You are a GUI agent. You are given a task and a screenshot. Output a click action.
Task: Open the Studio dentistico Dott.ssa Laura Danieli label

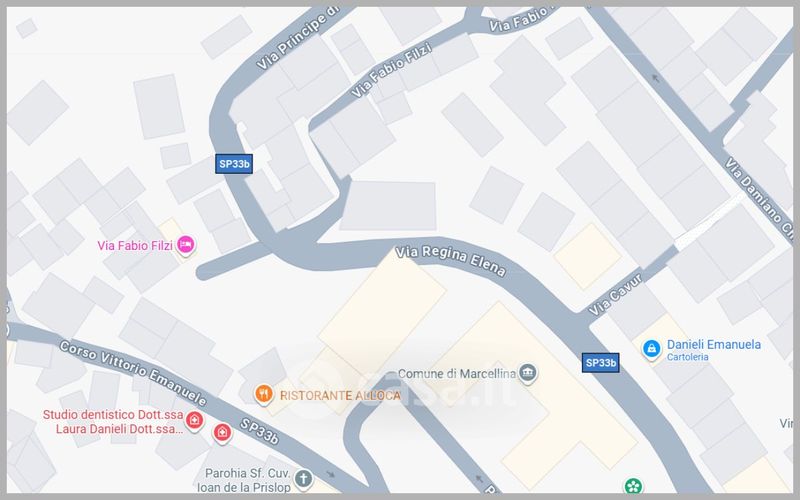(x=113, y=421)
